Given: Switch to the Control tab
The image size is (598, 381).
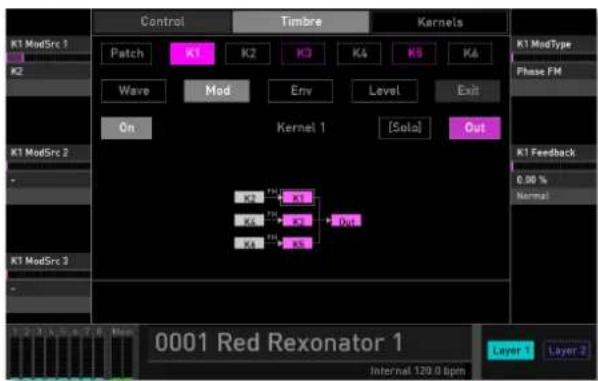Looking at the screenshot, I should [162, 22].
